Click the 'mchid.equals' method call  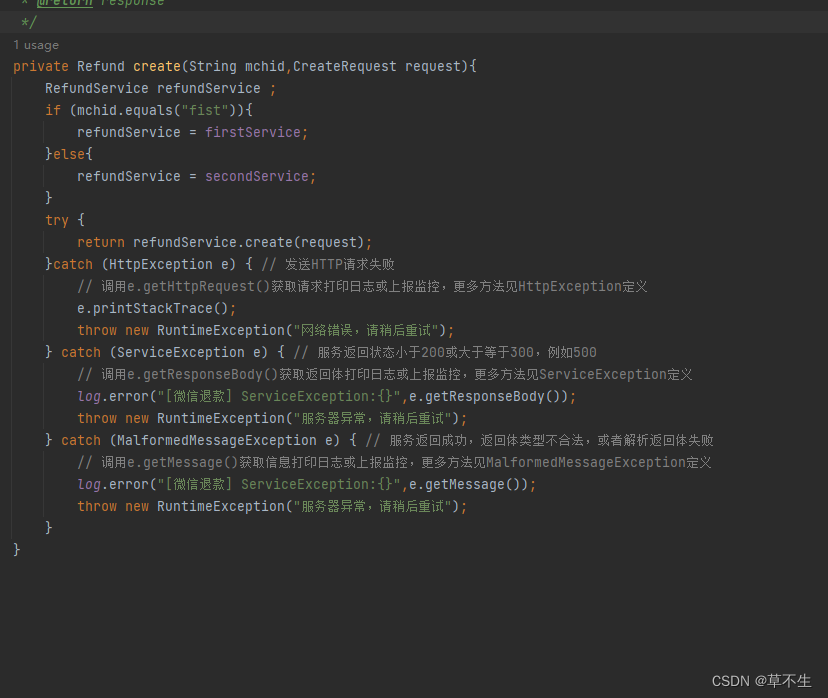(x=121, y=110)
